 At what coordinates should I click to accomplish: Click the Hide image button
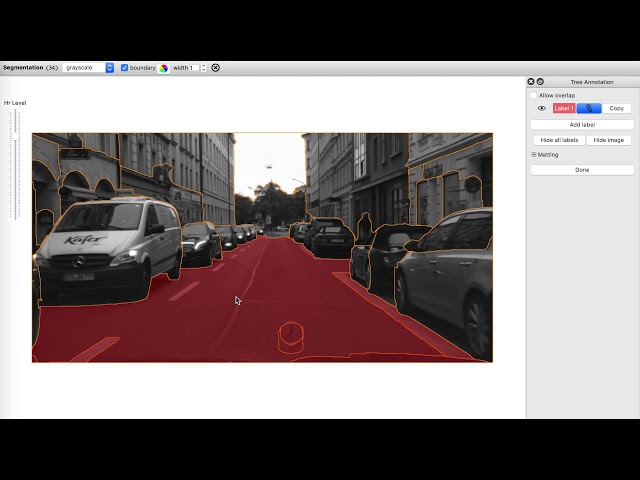609,140
